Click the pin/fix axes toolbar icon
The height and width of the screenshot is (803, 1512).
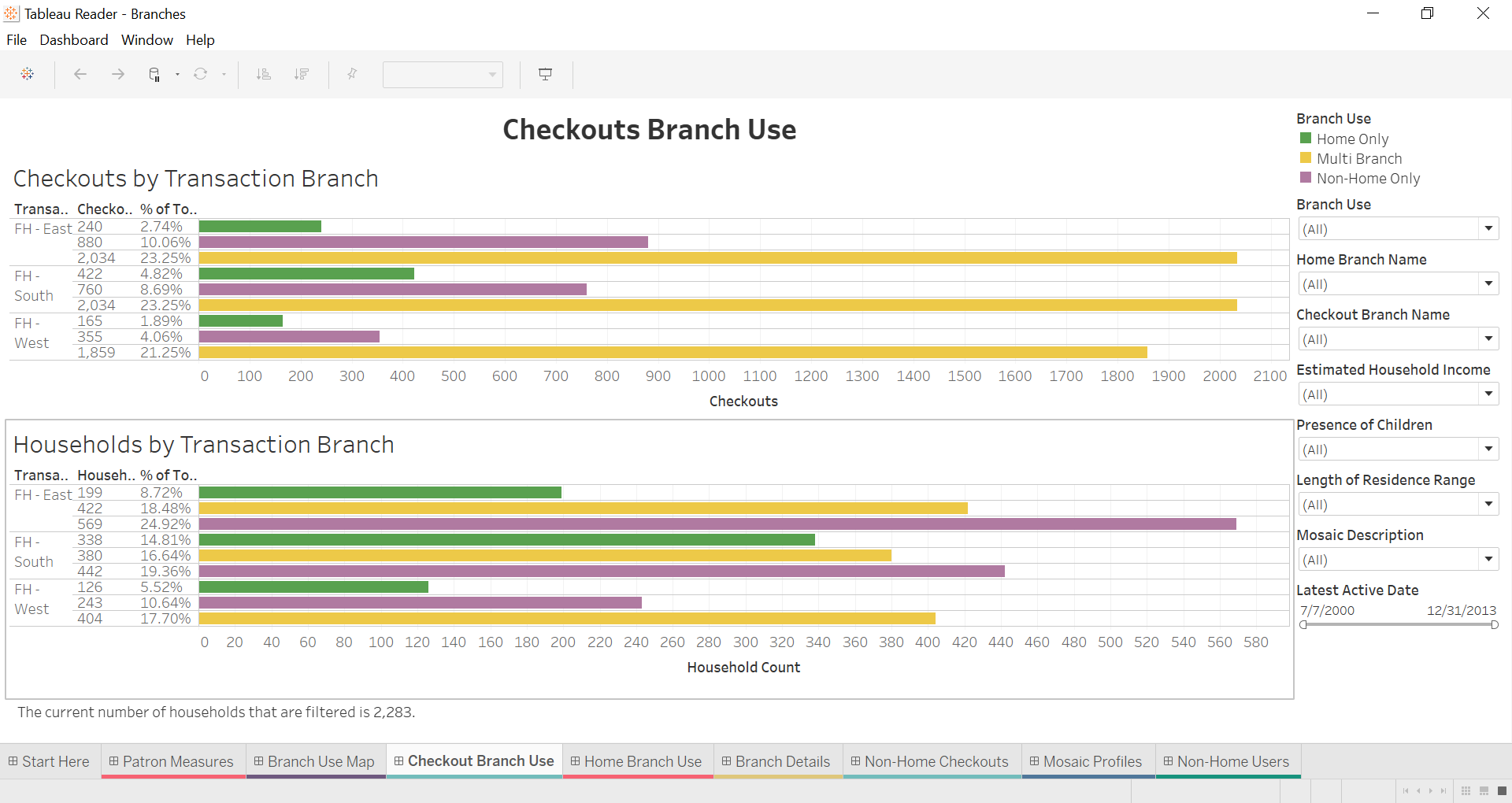(352, 74)
